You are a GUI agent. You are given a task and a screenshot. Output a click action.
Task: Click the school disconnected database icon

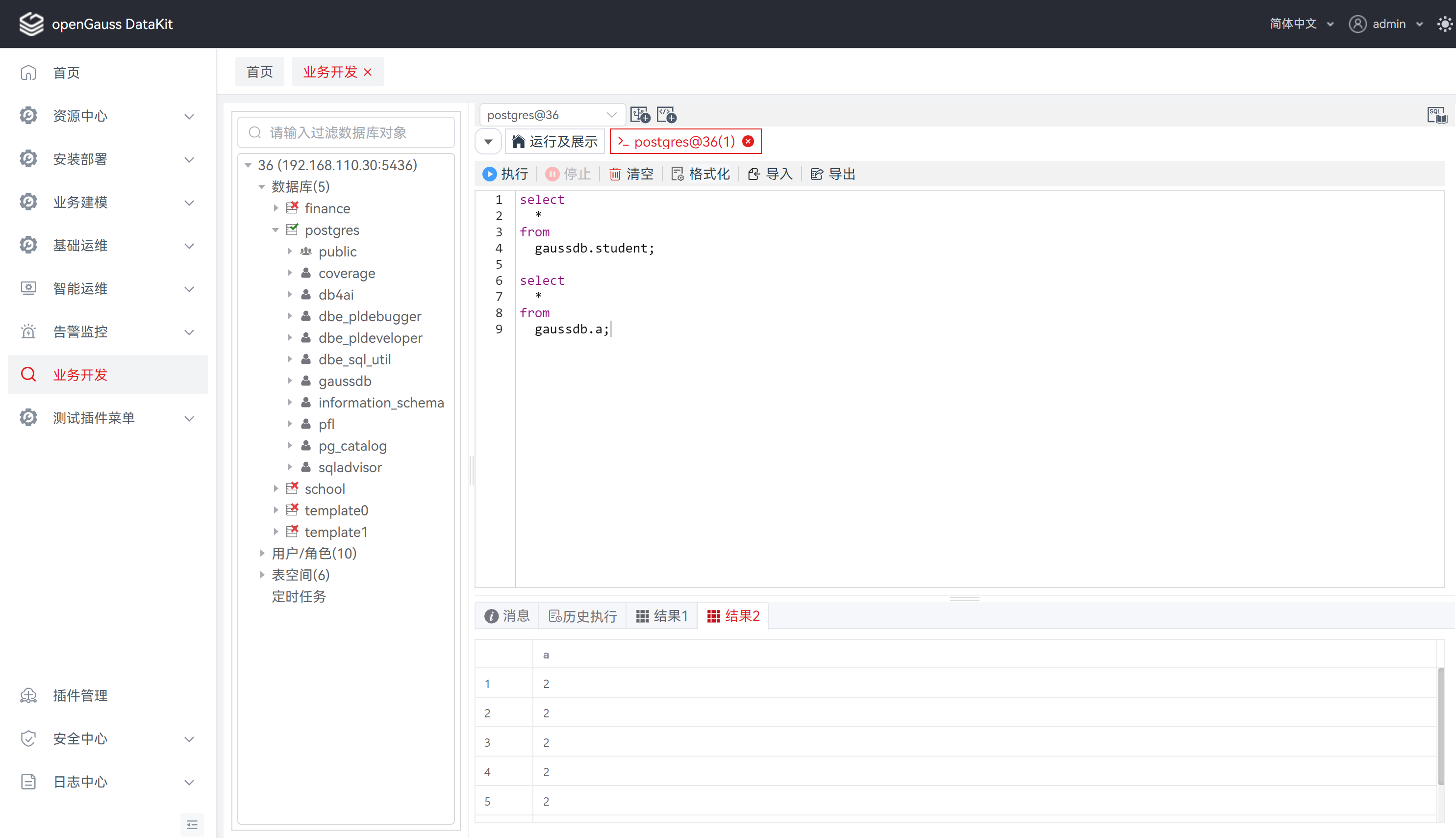pyautogui.click(x=292, y=487)
